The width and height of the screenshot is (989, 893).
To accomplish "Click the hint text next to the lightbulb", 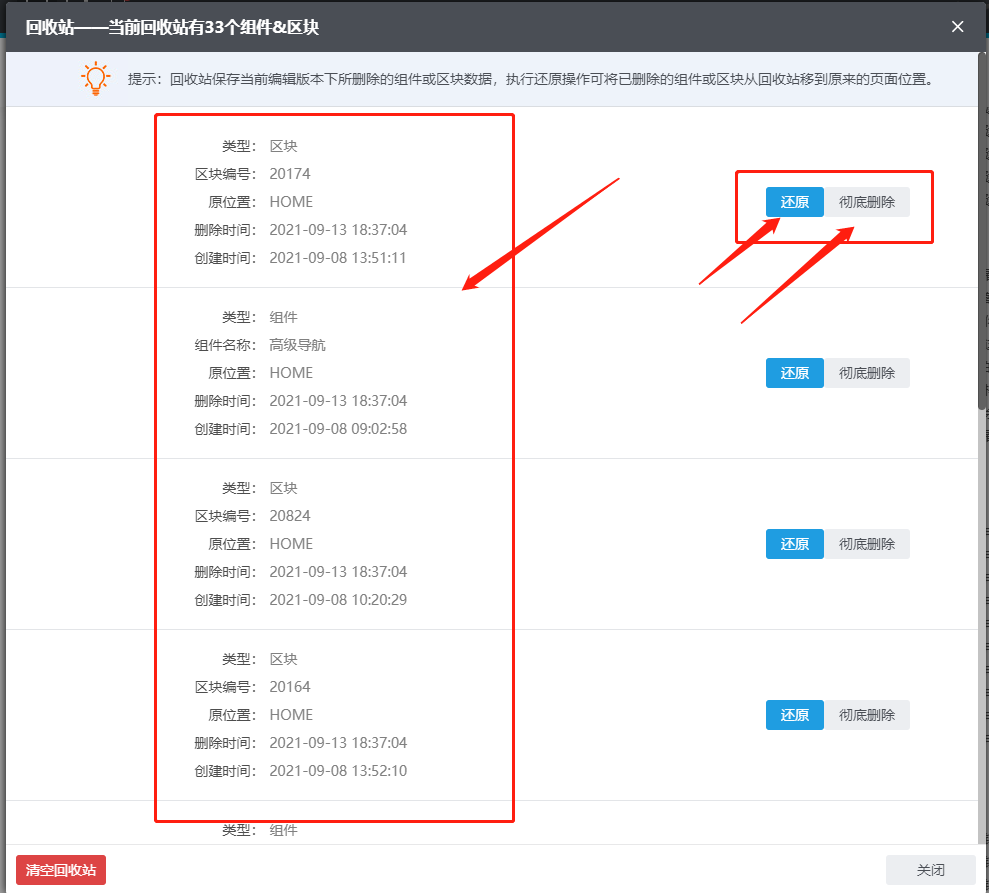I will click(530, 79).
